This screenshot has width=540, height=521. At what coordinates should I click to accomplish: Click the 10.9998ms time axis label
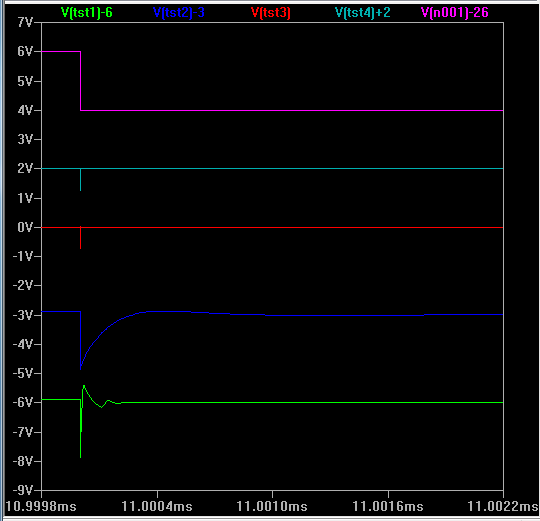pyautogui.click(x=41, y=506)
